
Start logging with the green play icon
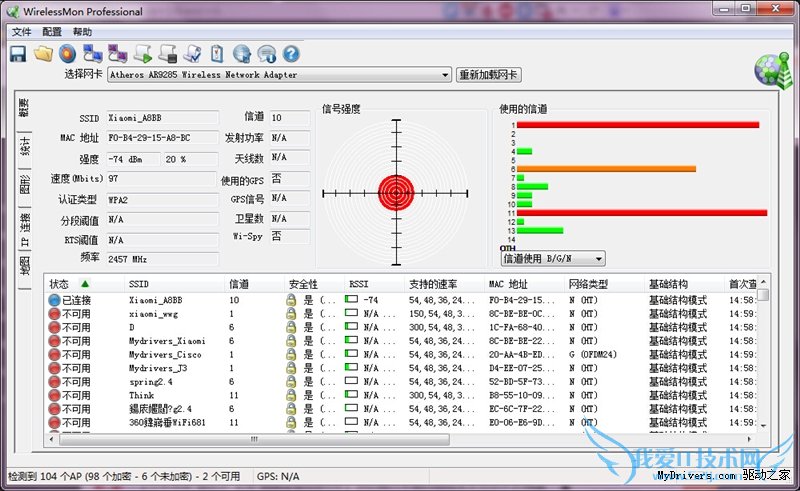pyautogui.click(x=143, y=54)
